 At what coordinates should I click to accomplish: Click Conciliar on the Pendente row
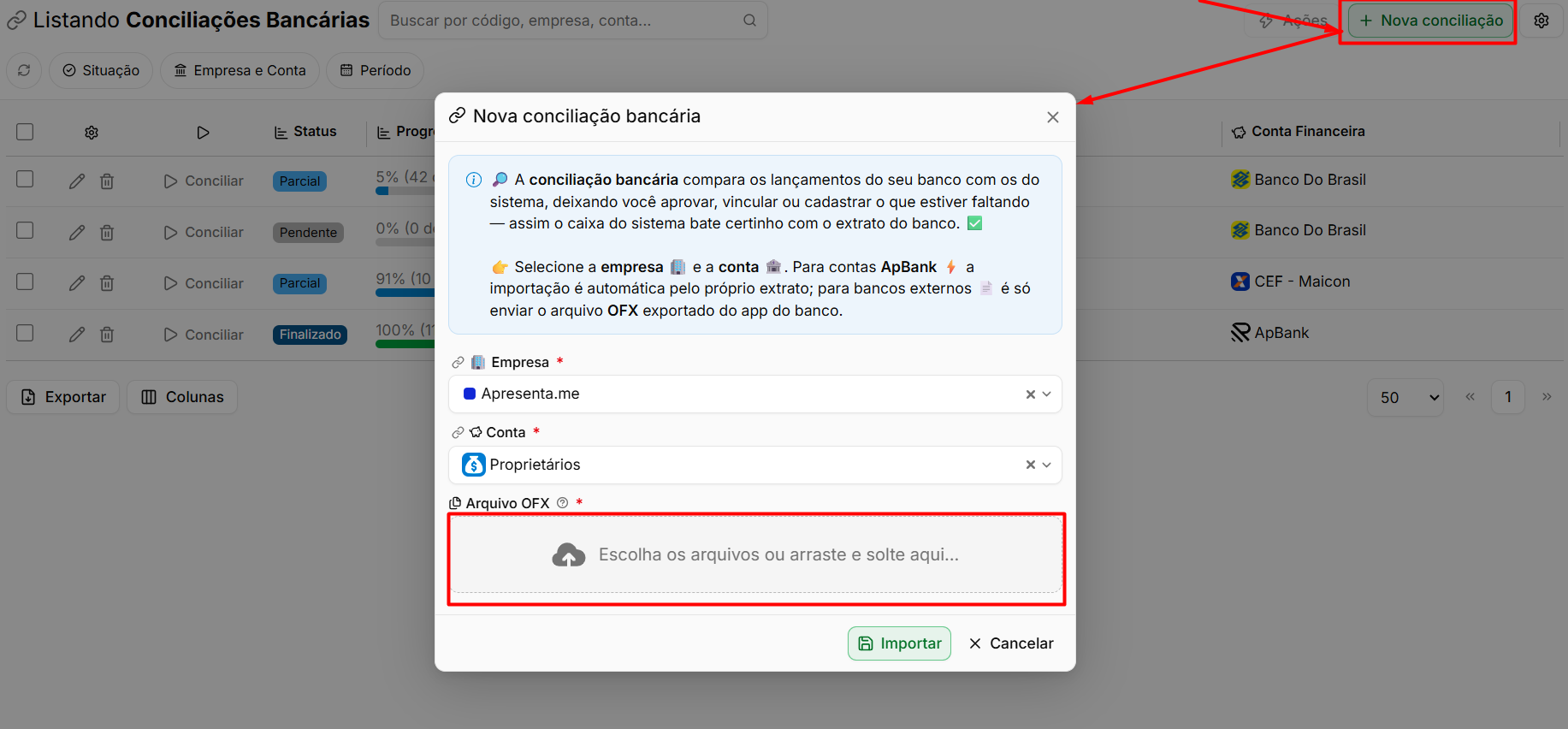(204, 232)
